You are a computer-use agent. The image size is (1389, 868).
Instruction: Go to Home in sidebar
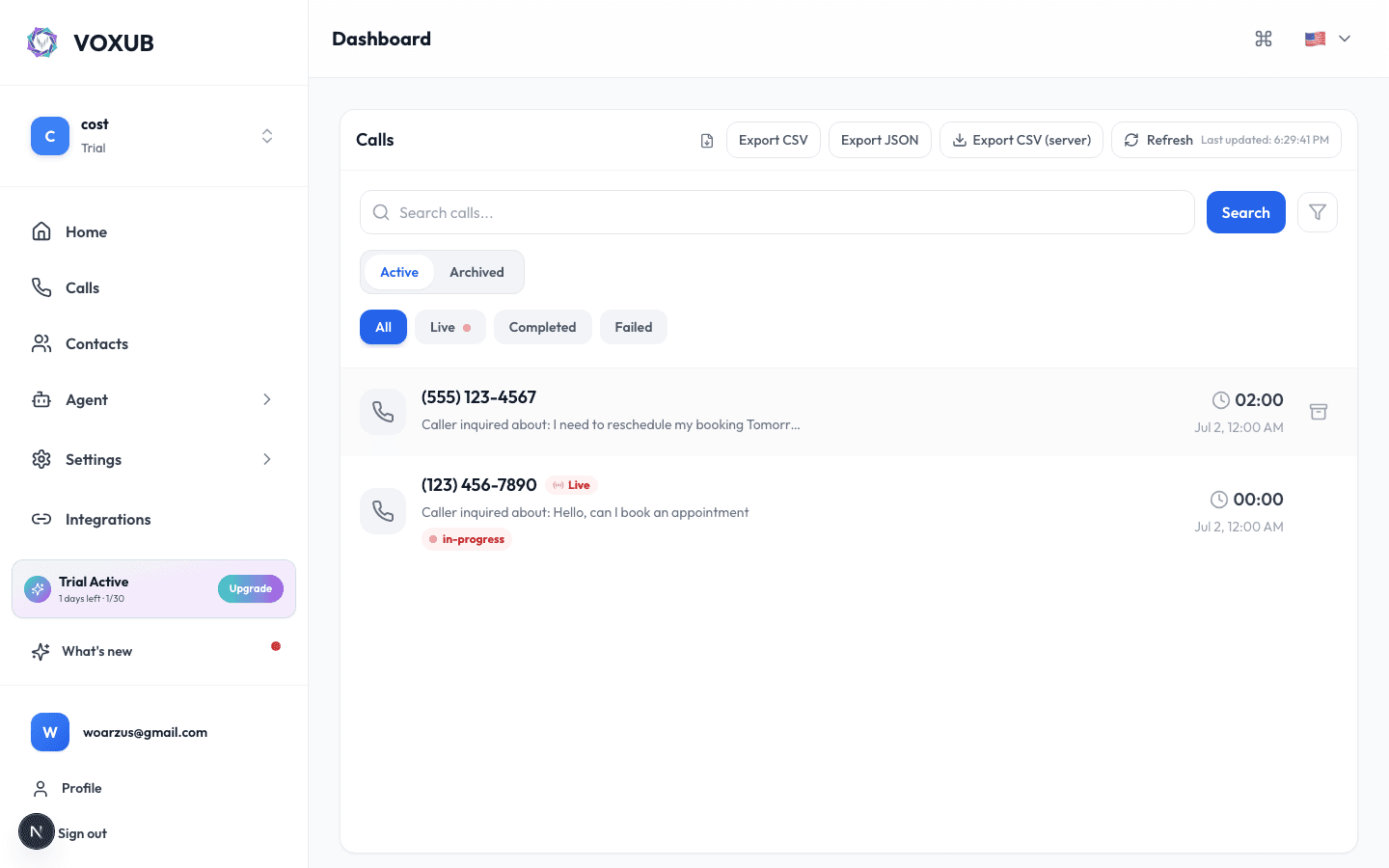(x=154, y=231)
